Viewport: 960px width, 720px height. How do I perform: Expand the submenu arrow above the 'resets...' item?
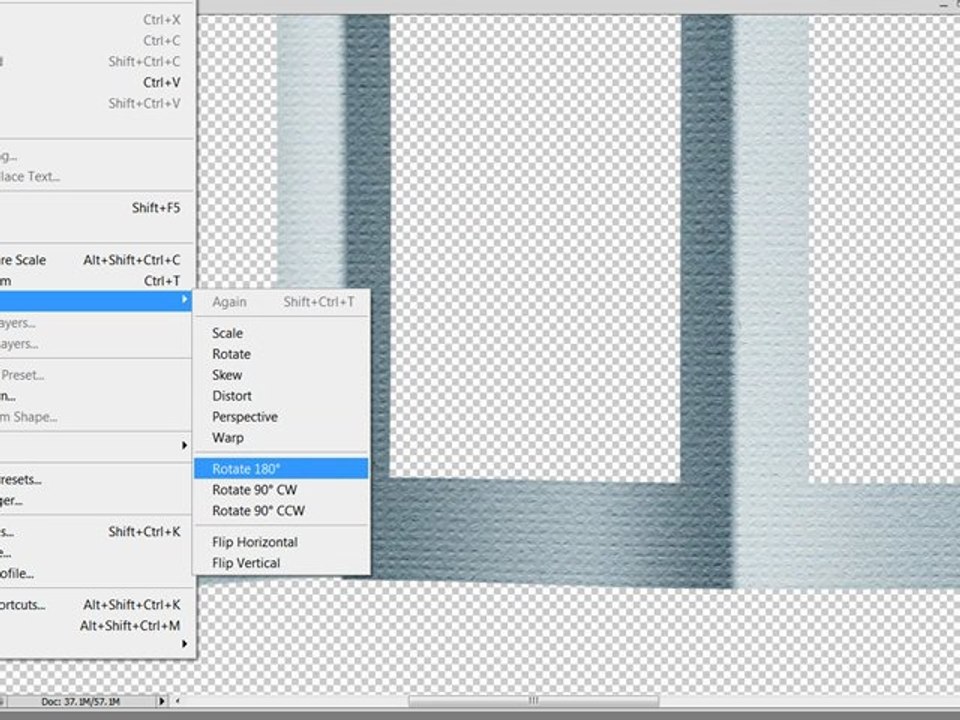(x=184, y=445)
